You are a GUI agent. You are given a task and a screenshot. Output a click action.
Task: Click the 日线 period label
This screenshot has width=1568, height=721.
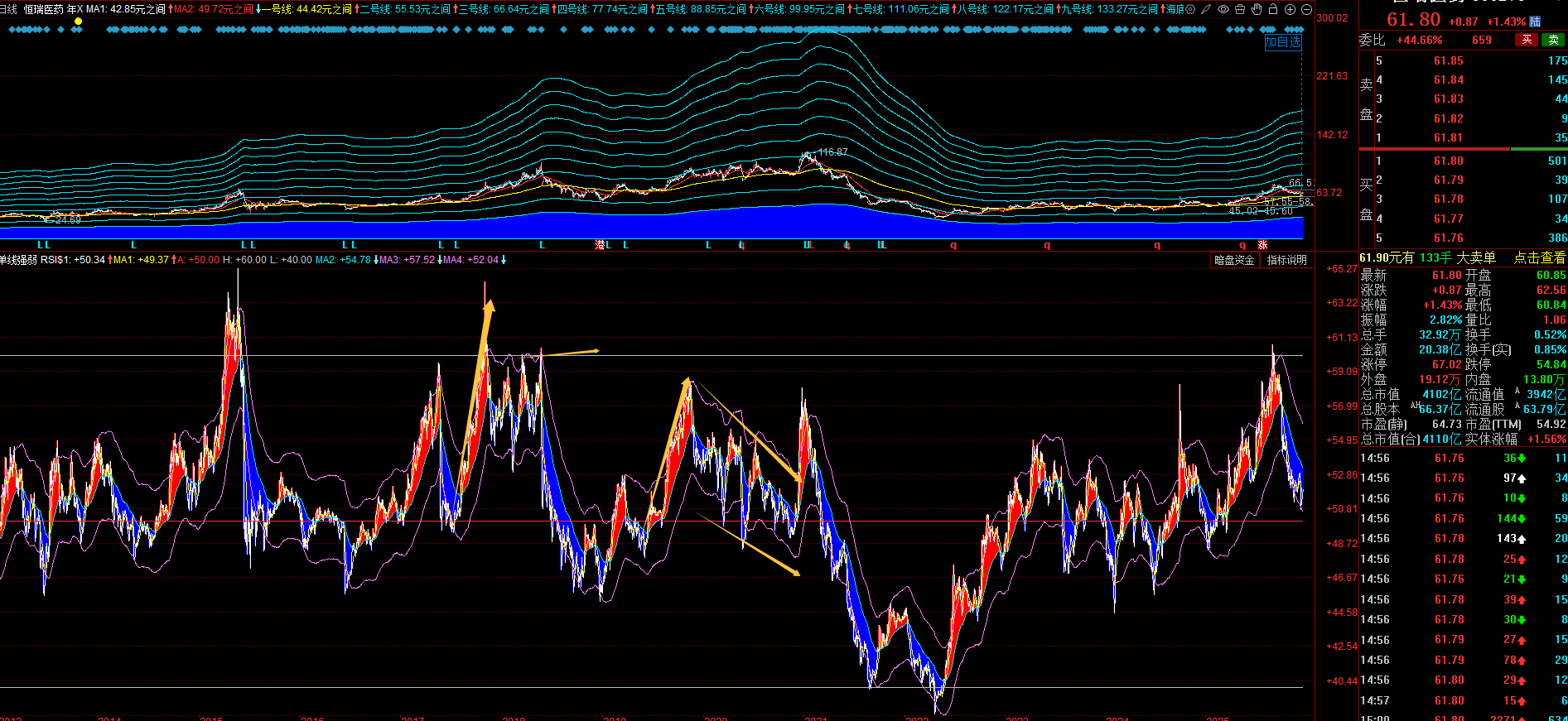pyautogui.click(x=8, y=9)
